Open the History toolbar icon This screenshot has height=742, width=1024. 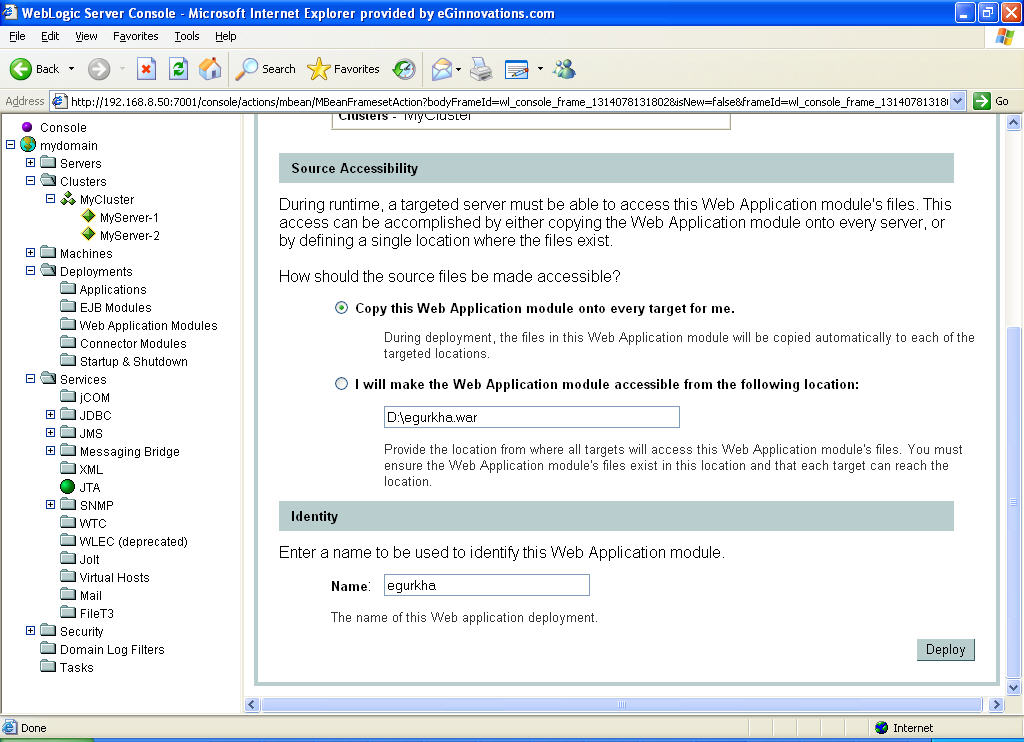click(x=404, y=69)
